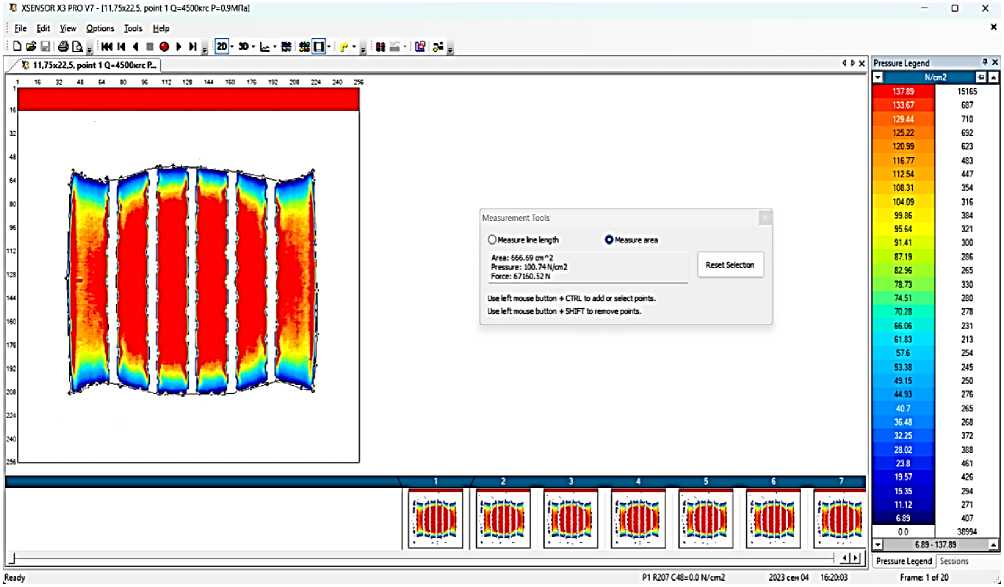Click the red Record button in the toolbar
1004x587 pixels.
164,47
